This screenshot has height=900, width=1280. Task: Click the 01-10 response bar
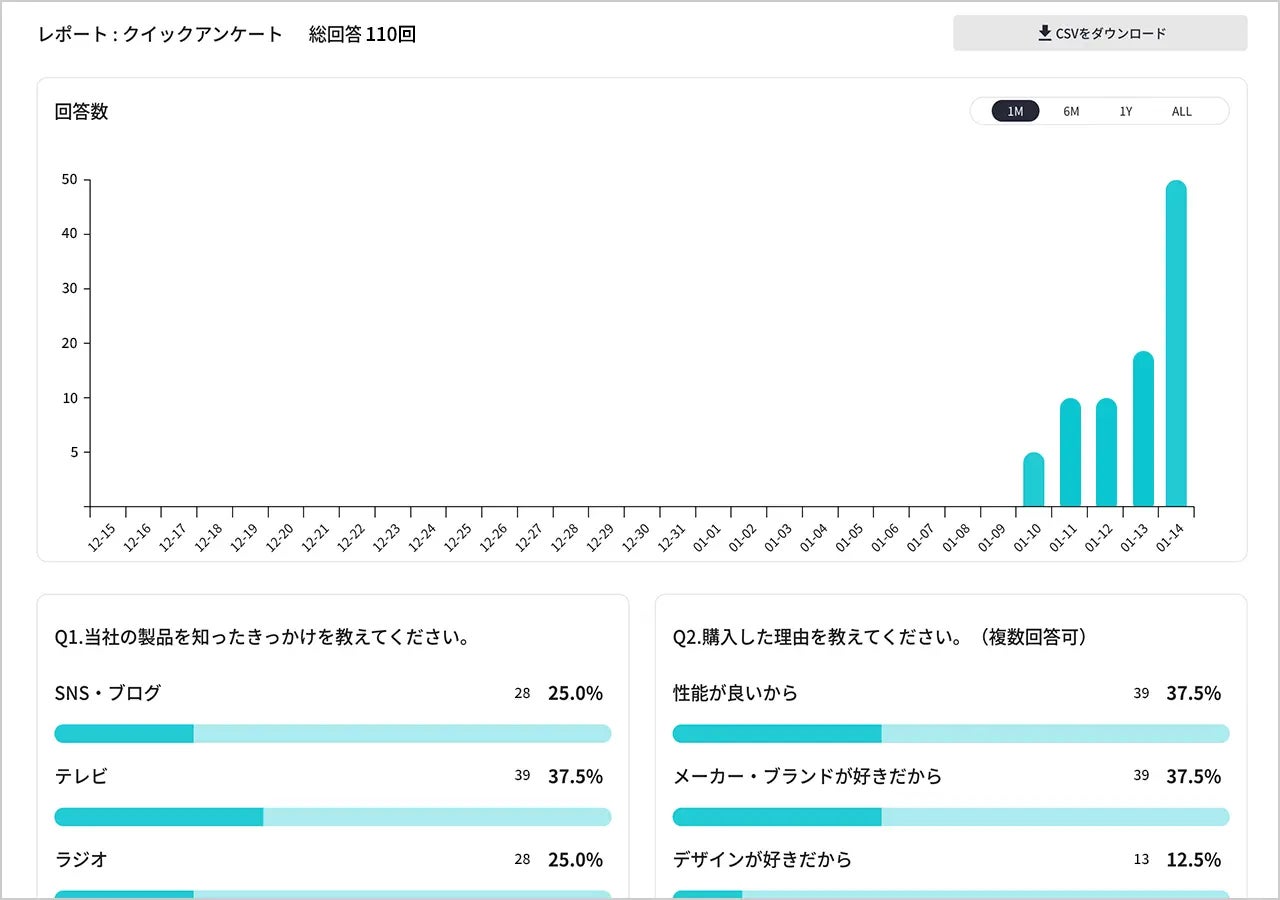(x=1034, y=480)
